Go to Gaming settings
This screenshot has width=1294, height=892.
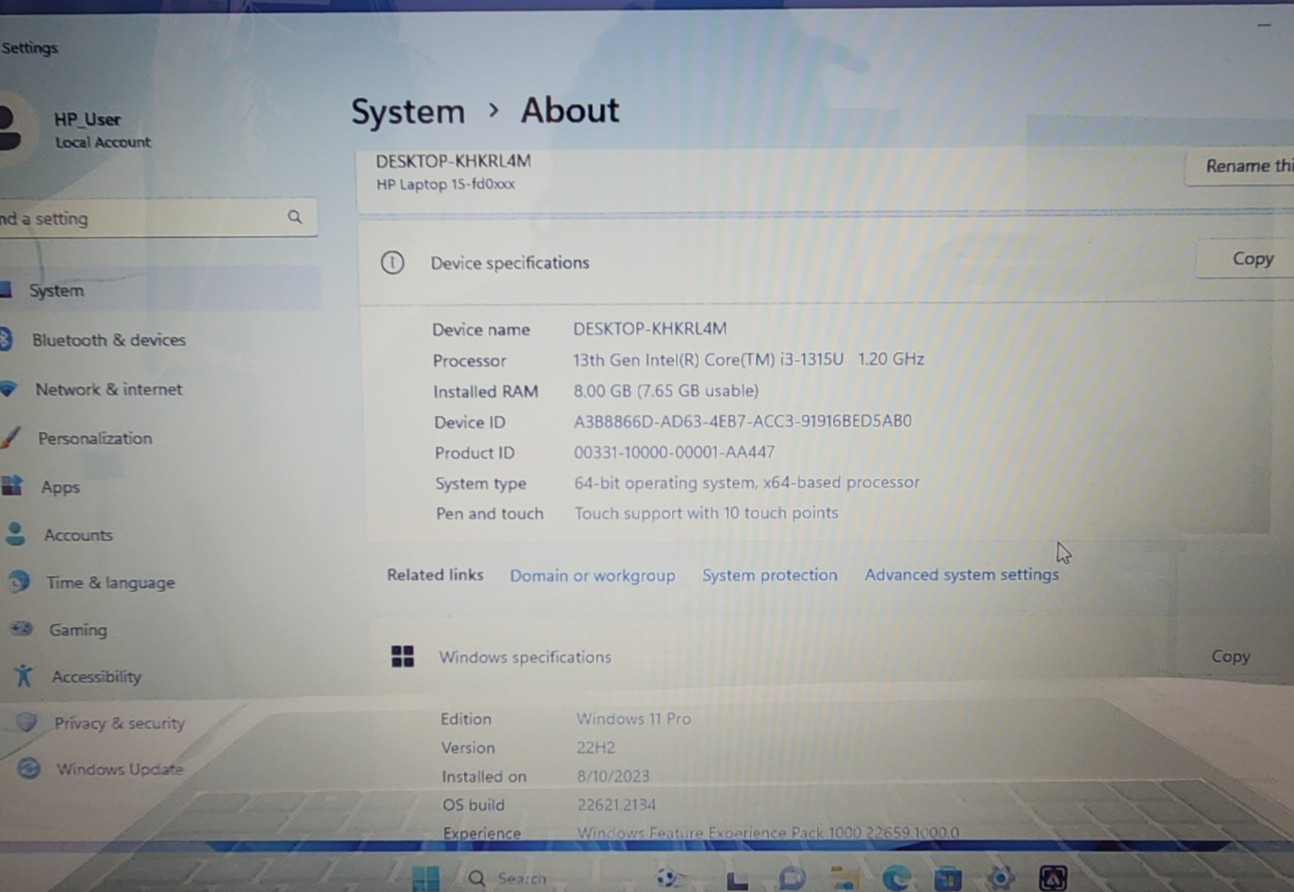(78, 629)
